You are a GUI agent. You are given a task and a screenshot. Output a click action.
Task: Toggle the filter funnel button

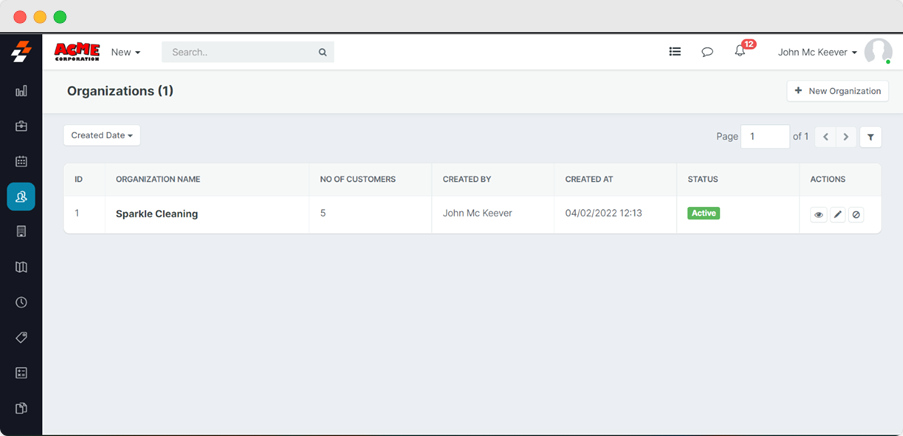pyautogui.click(x=870, y=137)
